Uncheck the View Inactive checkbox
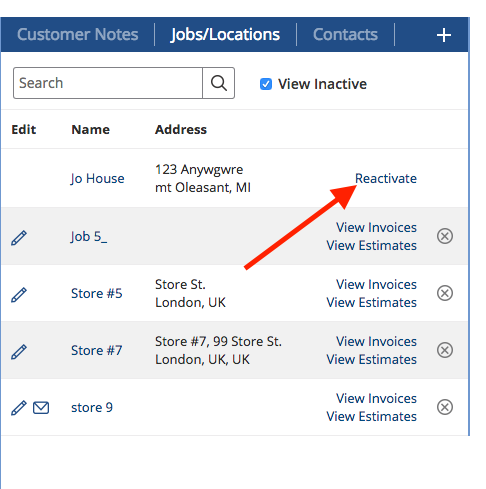The width and height of the screenshot is (486, 489). point(266,84)
